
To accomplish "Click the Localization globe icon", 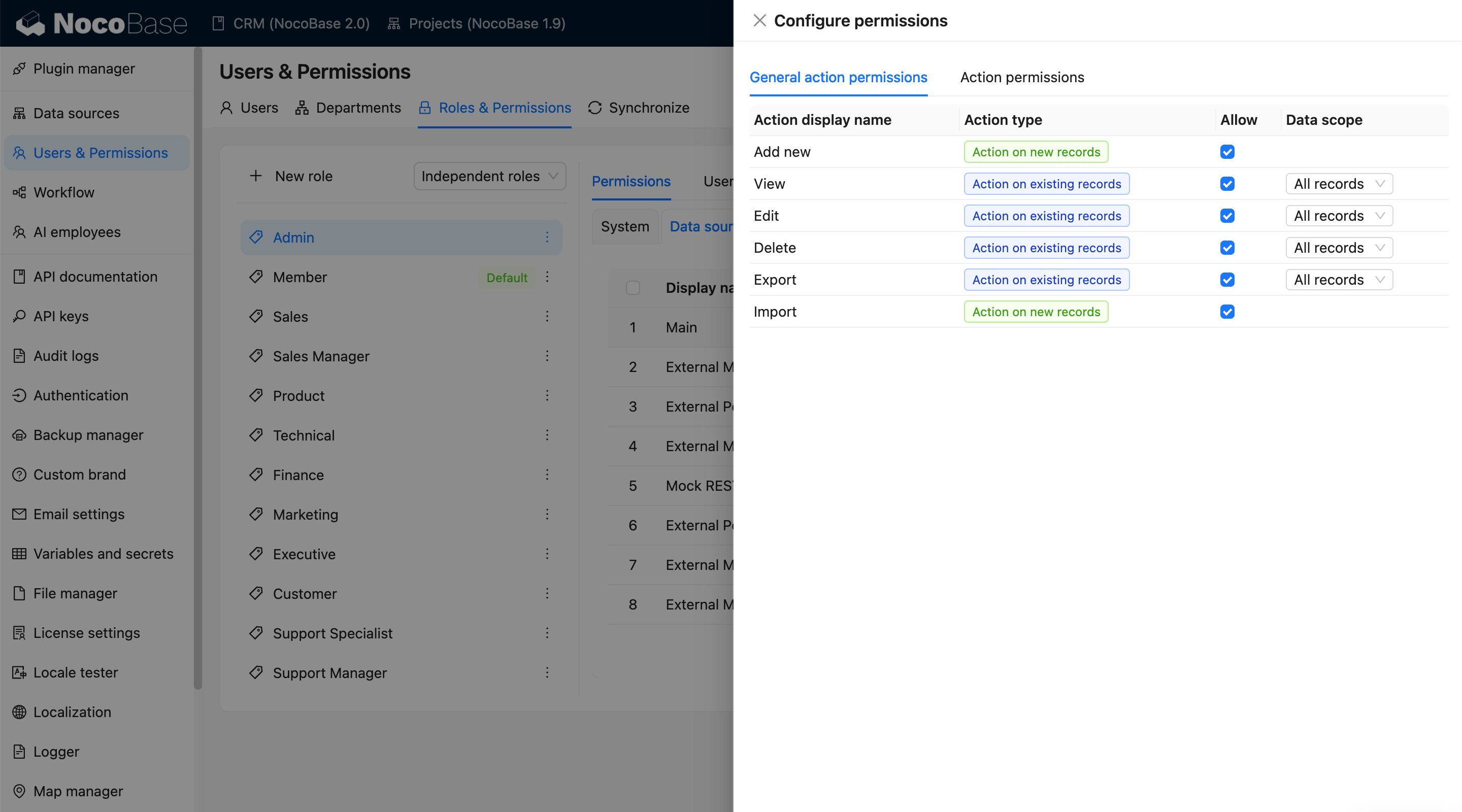I will coord(19,712).
